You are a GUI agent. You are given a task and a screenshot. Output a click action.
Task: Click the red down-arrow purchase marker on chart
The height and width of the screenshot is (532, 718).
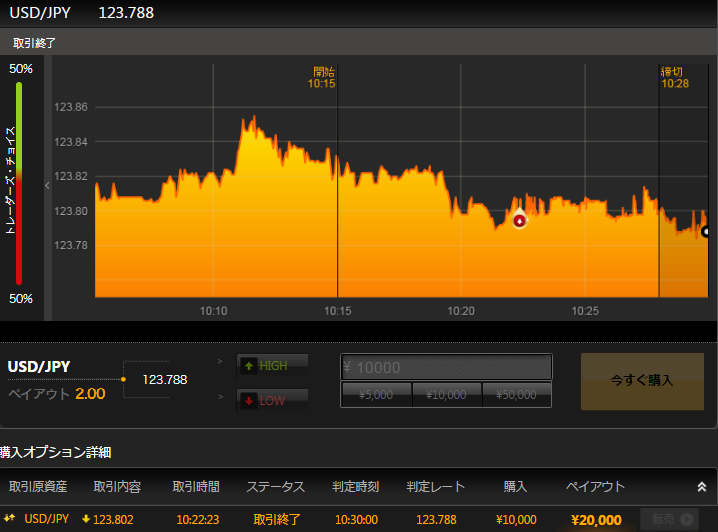tap(519, 221)
